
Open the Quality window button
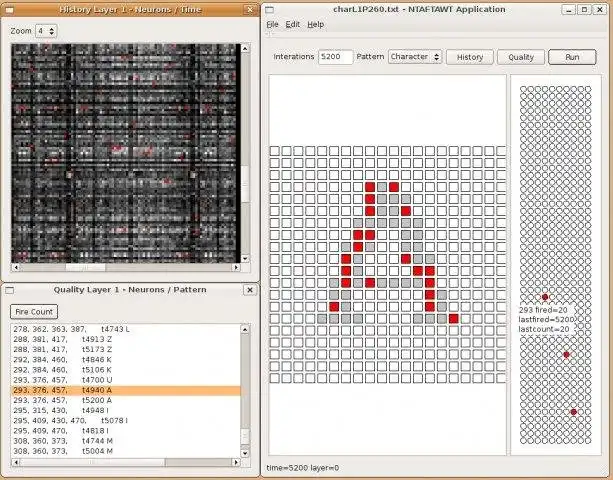click(x=521, y=57)
